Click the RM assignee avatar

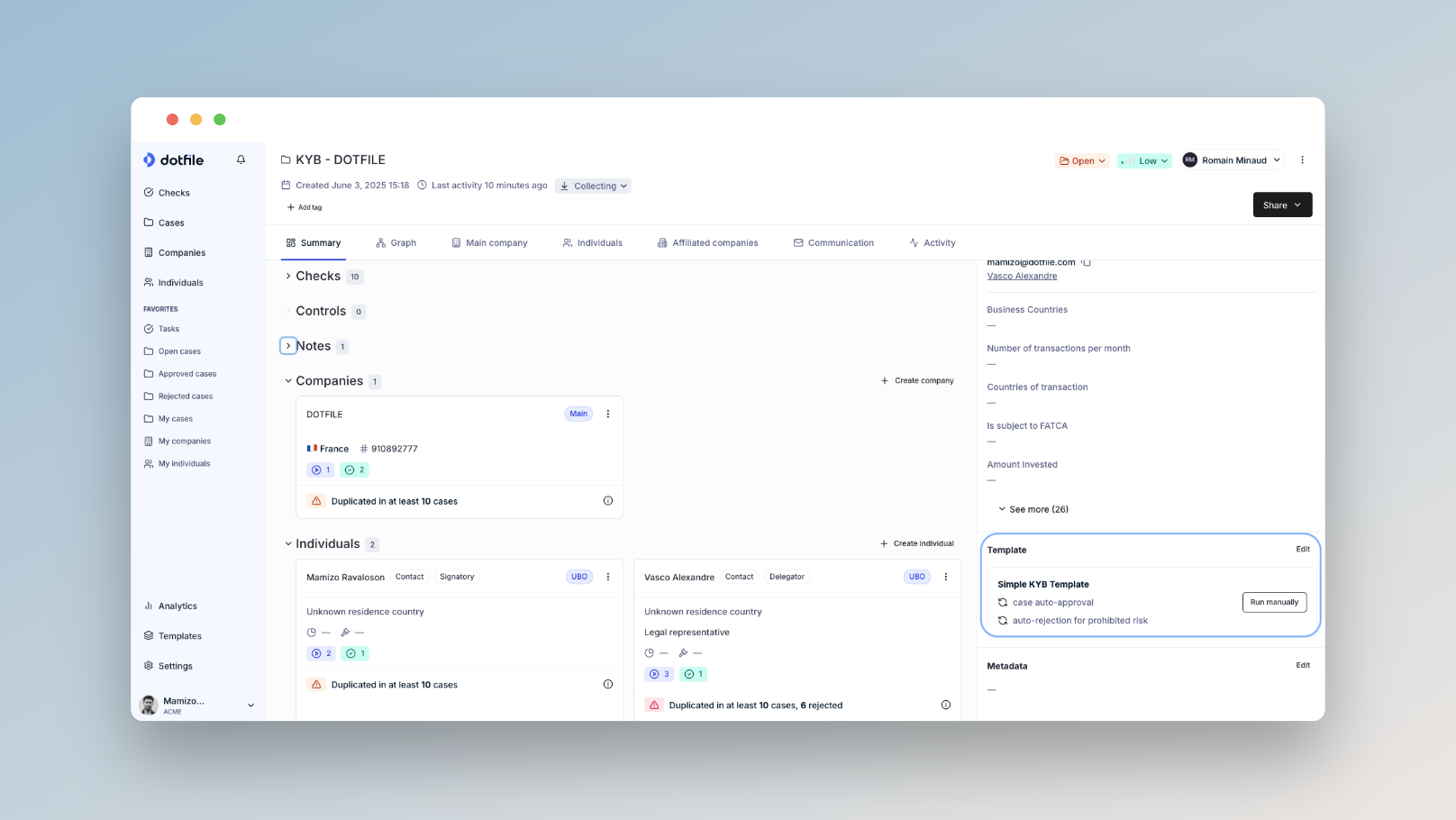coord(1190,159)
